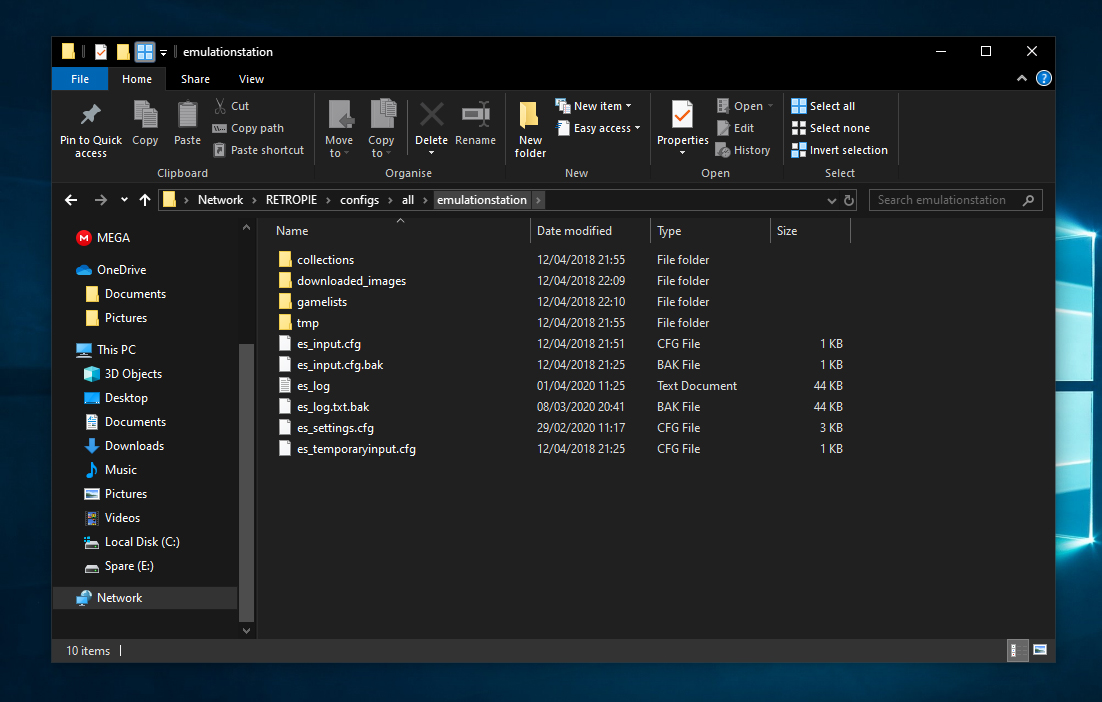The width and height of the screenshot is (1102, 702).
Task: Click Copy path command
Action: (248, 129)
